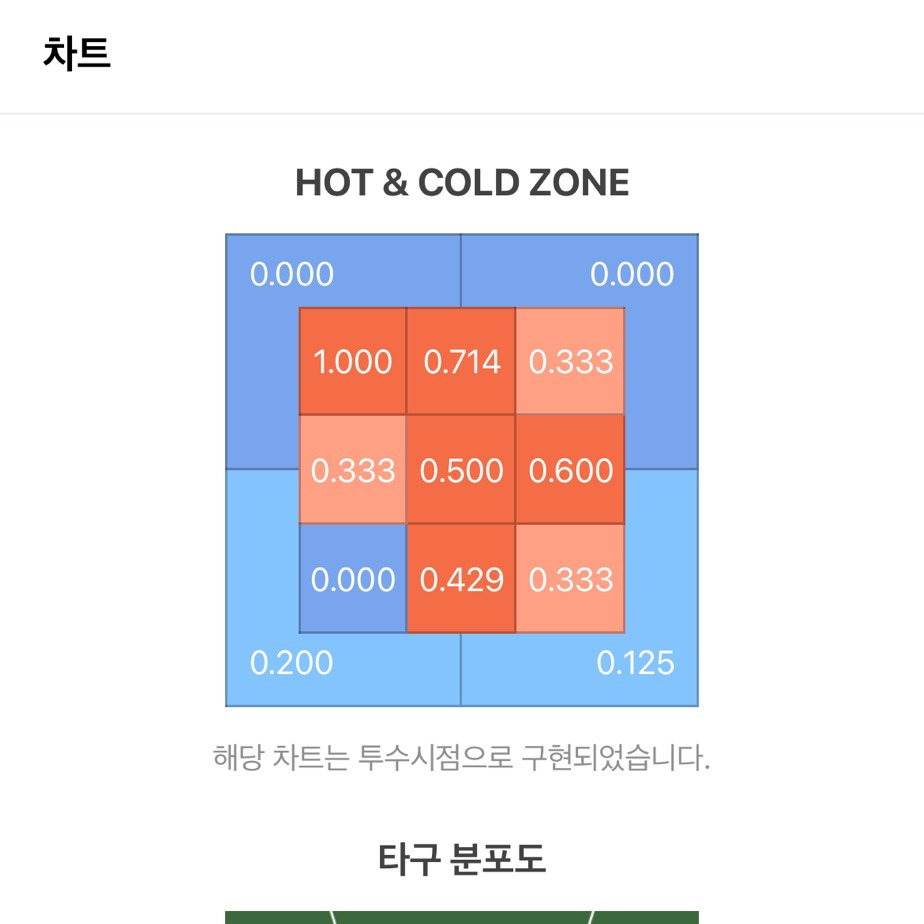Select the 0.333 cell in bottom row
924x924 pixels.
point(570,578)
